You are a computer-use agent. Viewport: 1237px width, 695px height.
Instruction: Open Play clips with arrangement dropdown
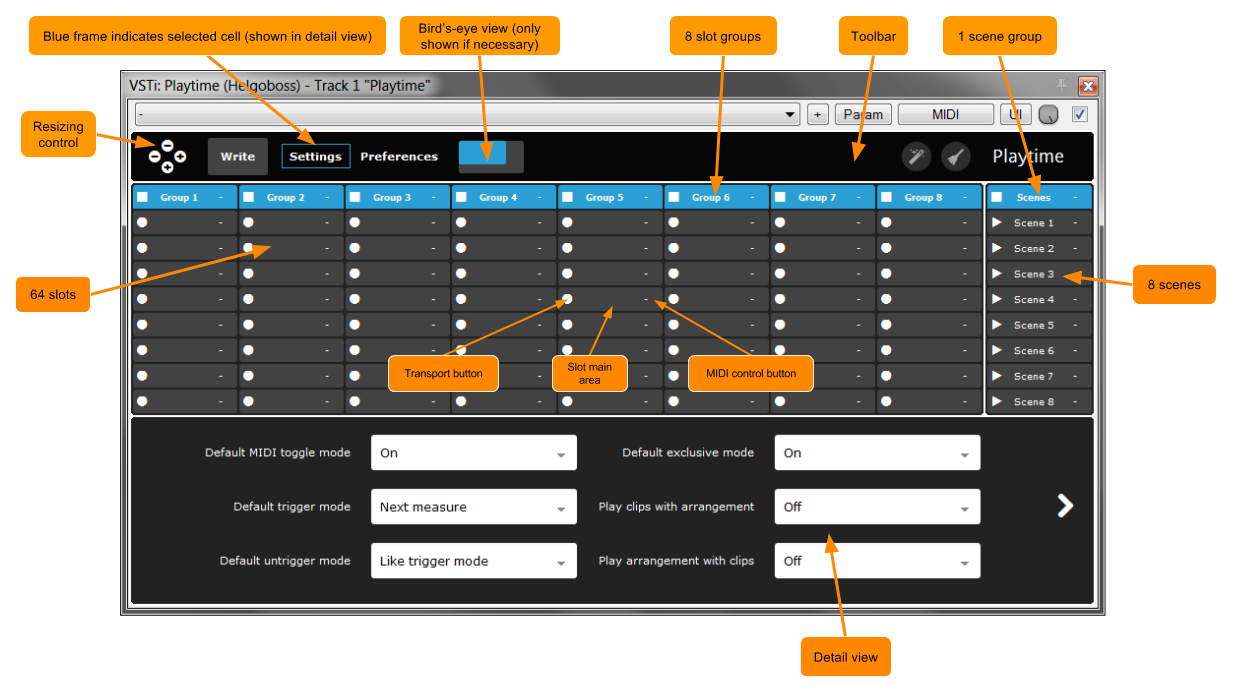tap(877, 507)
